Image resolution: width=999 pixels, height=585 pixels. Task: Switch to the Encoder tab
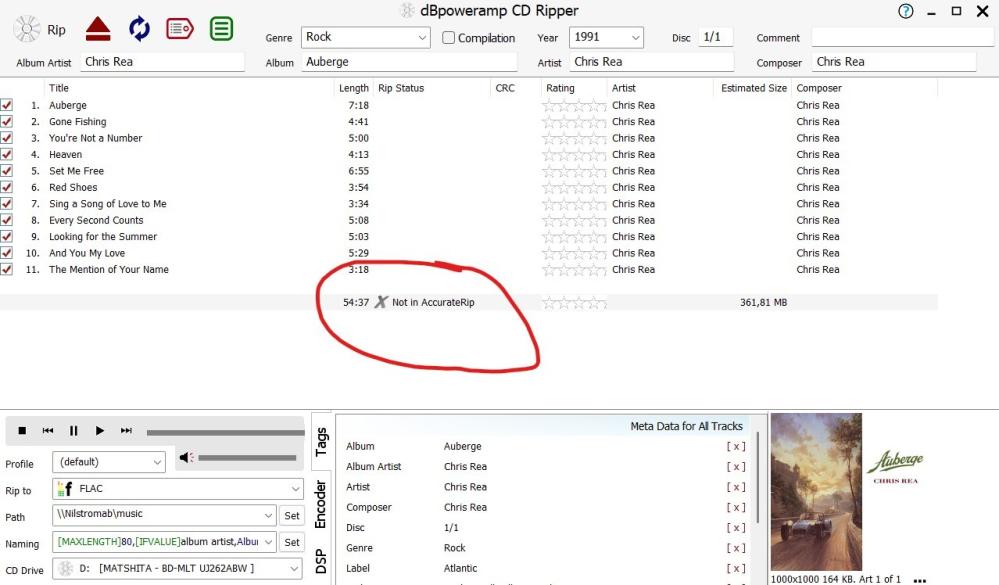[321, 504]
